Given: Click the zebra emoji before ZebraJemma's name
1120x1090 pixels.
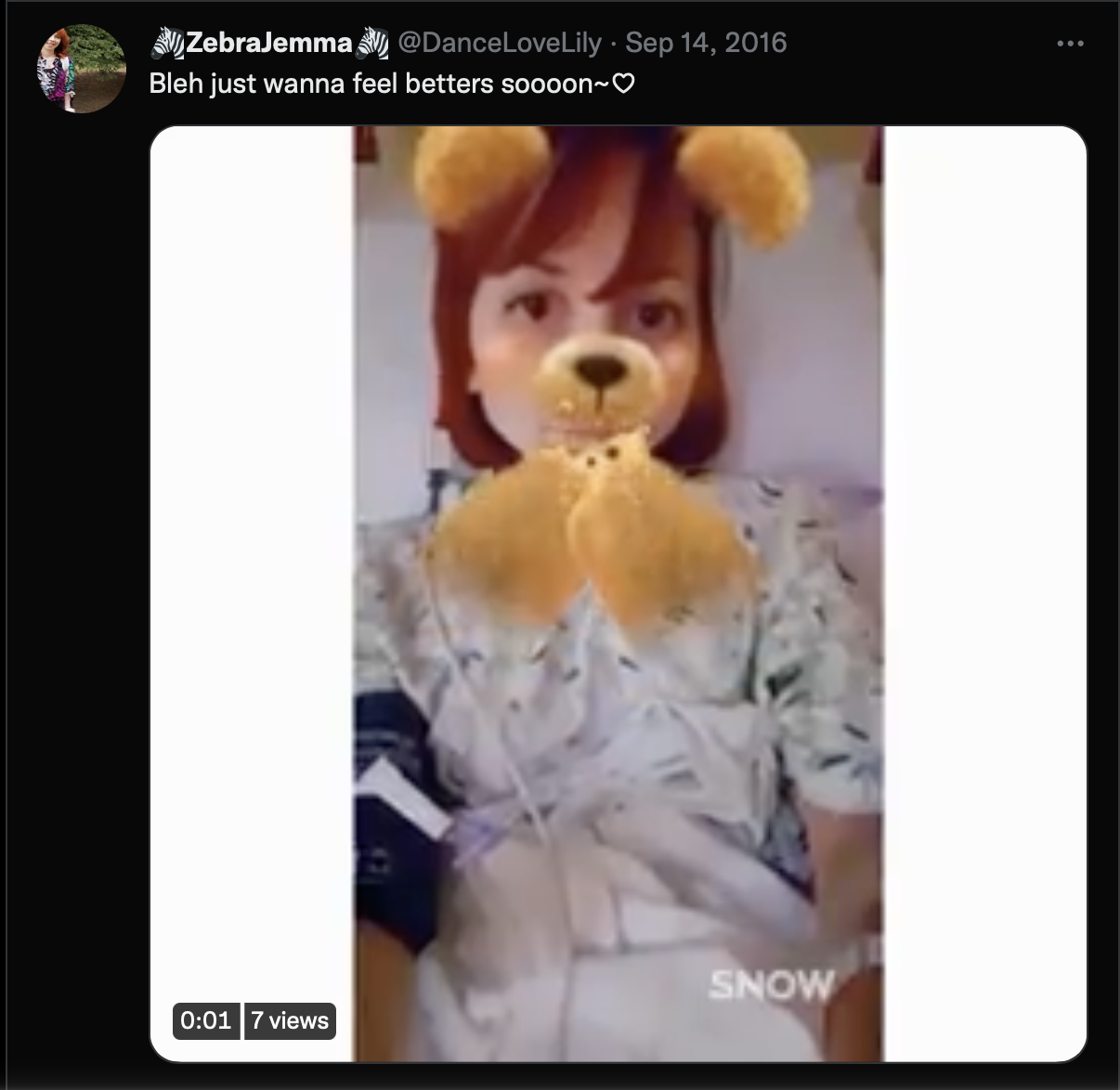Looking at the screenshot, I should click(x=167, y=43).
